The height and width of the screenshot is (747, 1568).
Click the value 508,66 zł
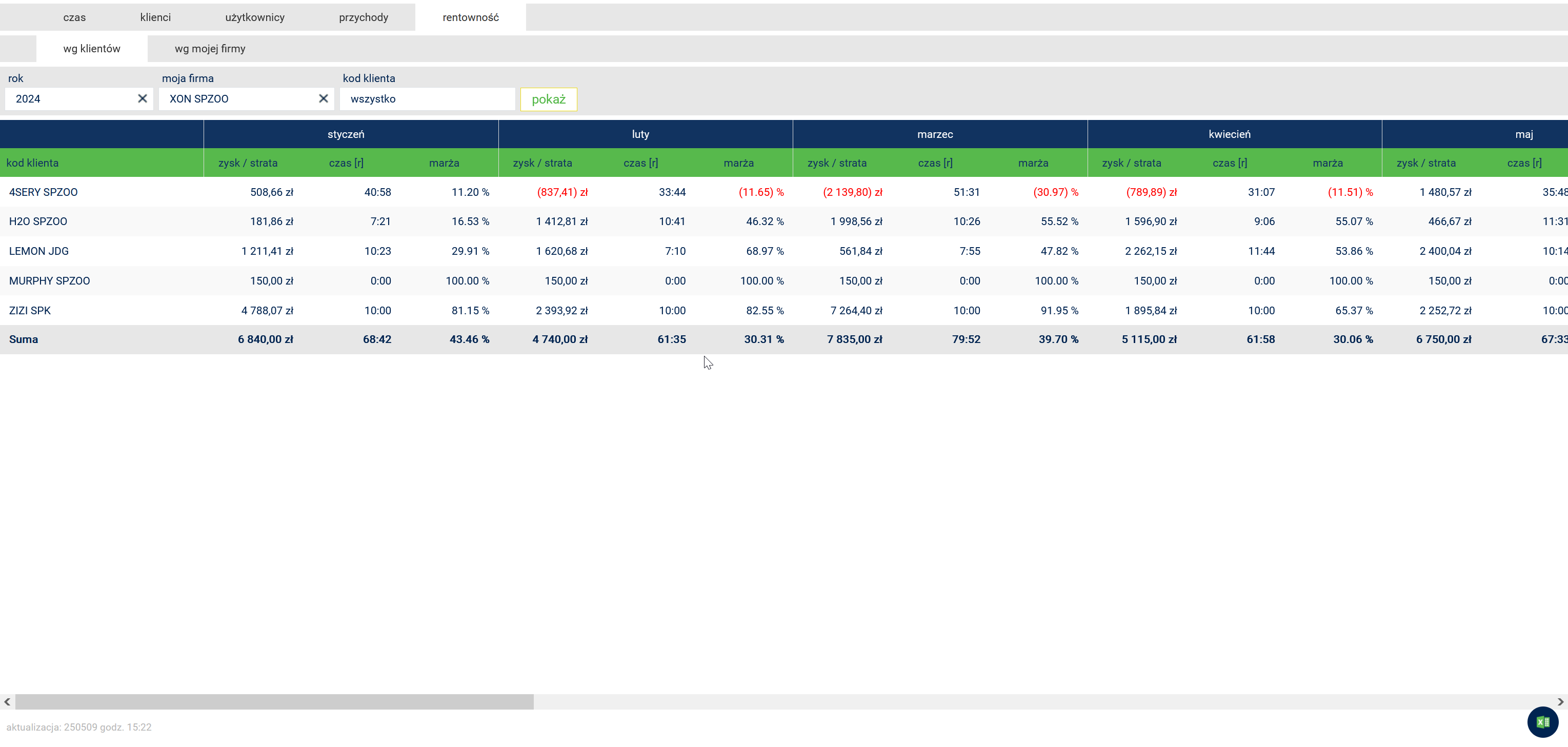click(271, 192)
